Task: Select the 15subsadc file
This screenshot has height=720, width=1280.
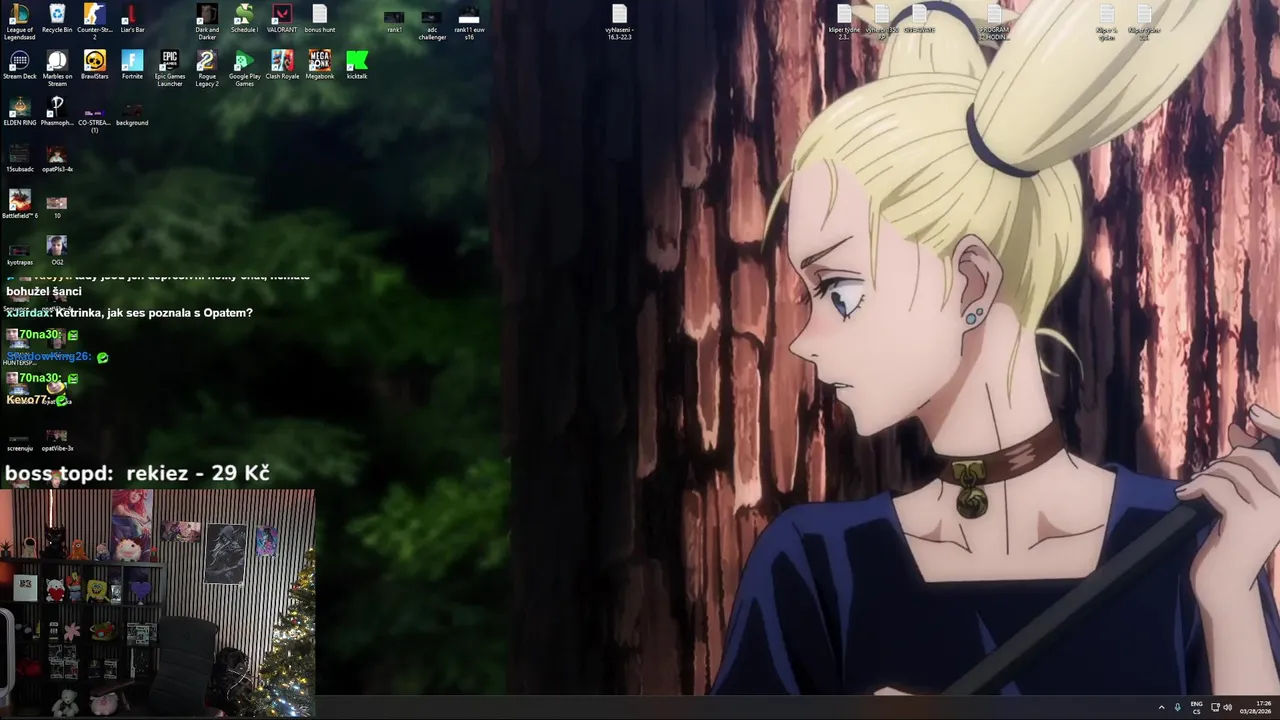Action: pos(19,158)
